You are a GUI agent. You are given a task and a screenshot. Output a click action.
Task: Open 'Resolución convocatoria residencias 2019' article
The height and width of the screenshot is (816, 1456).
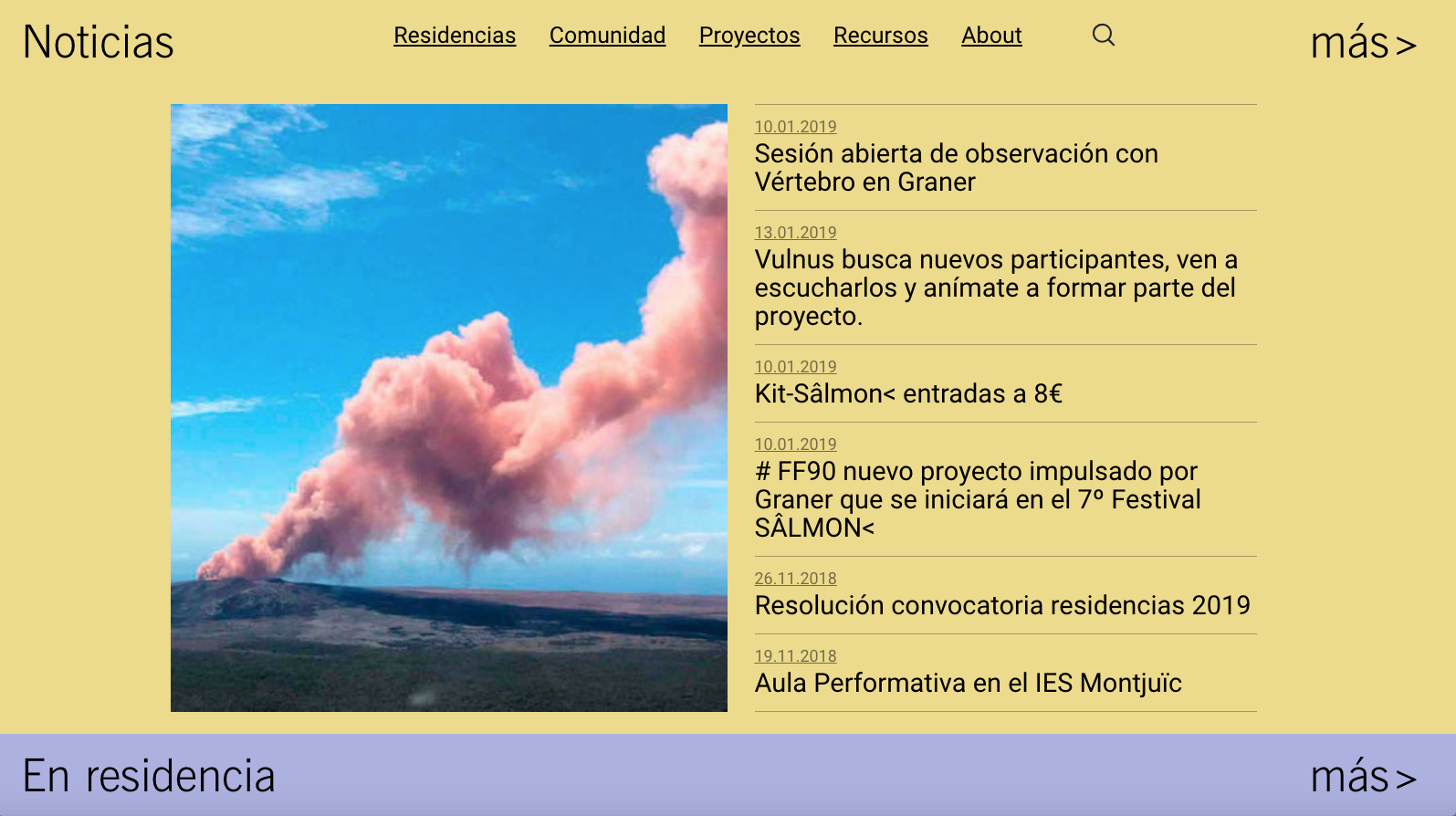(1002, 605)
